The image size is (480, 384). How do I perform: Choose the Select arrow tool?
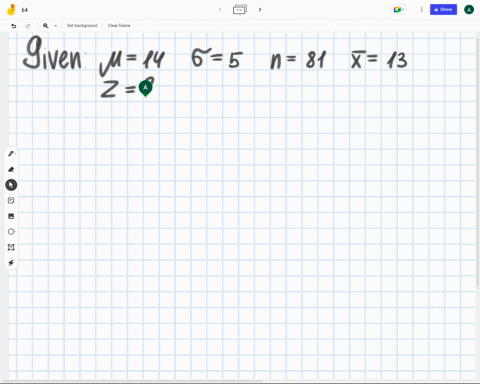(11, 185)
